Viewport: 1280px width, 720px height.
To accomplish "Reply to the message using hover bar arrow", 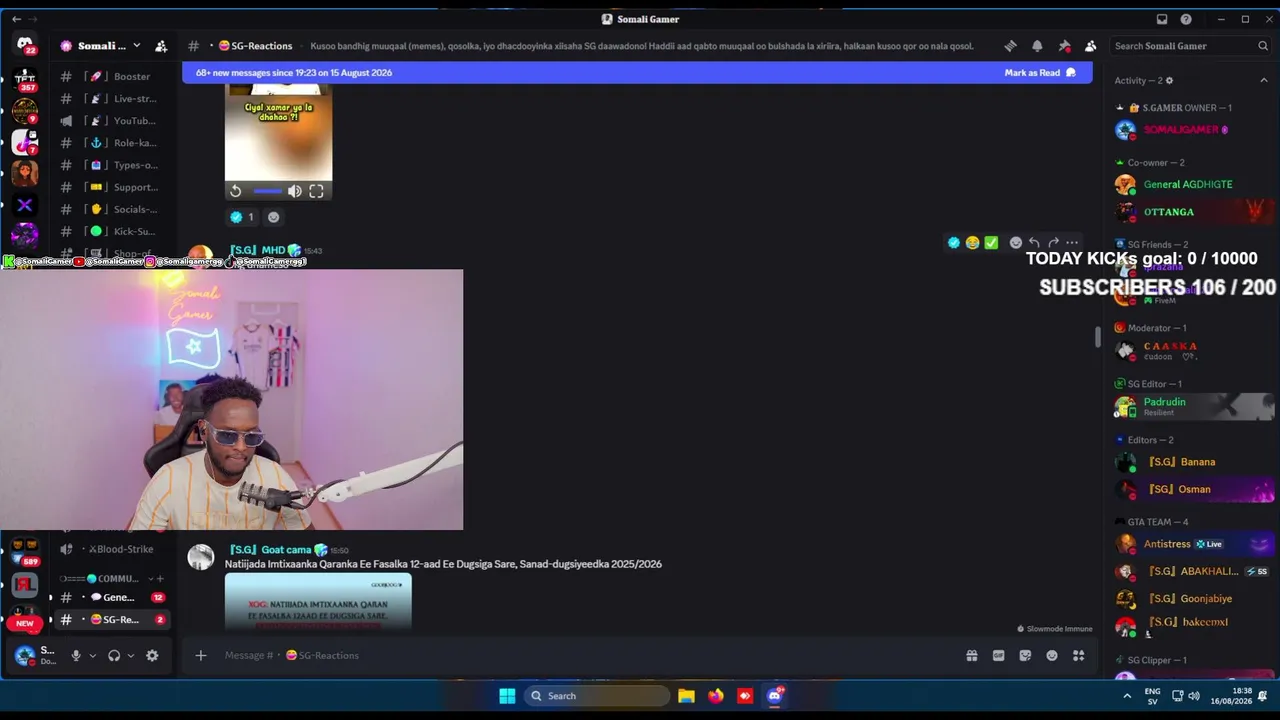I will point(1034,243).
